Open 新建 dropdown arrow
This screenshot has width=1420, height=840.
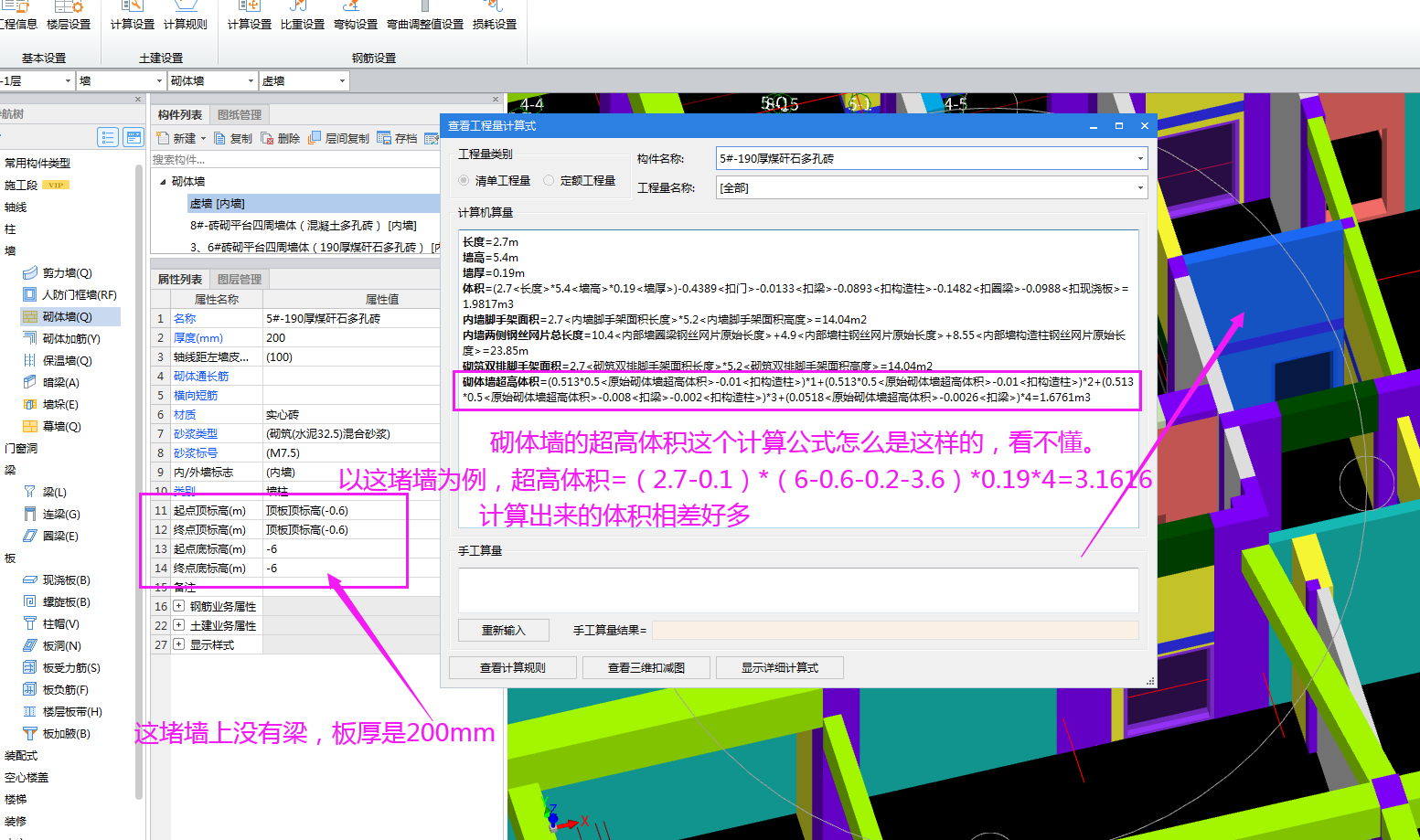tap(203, 139)
